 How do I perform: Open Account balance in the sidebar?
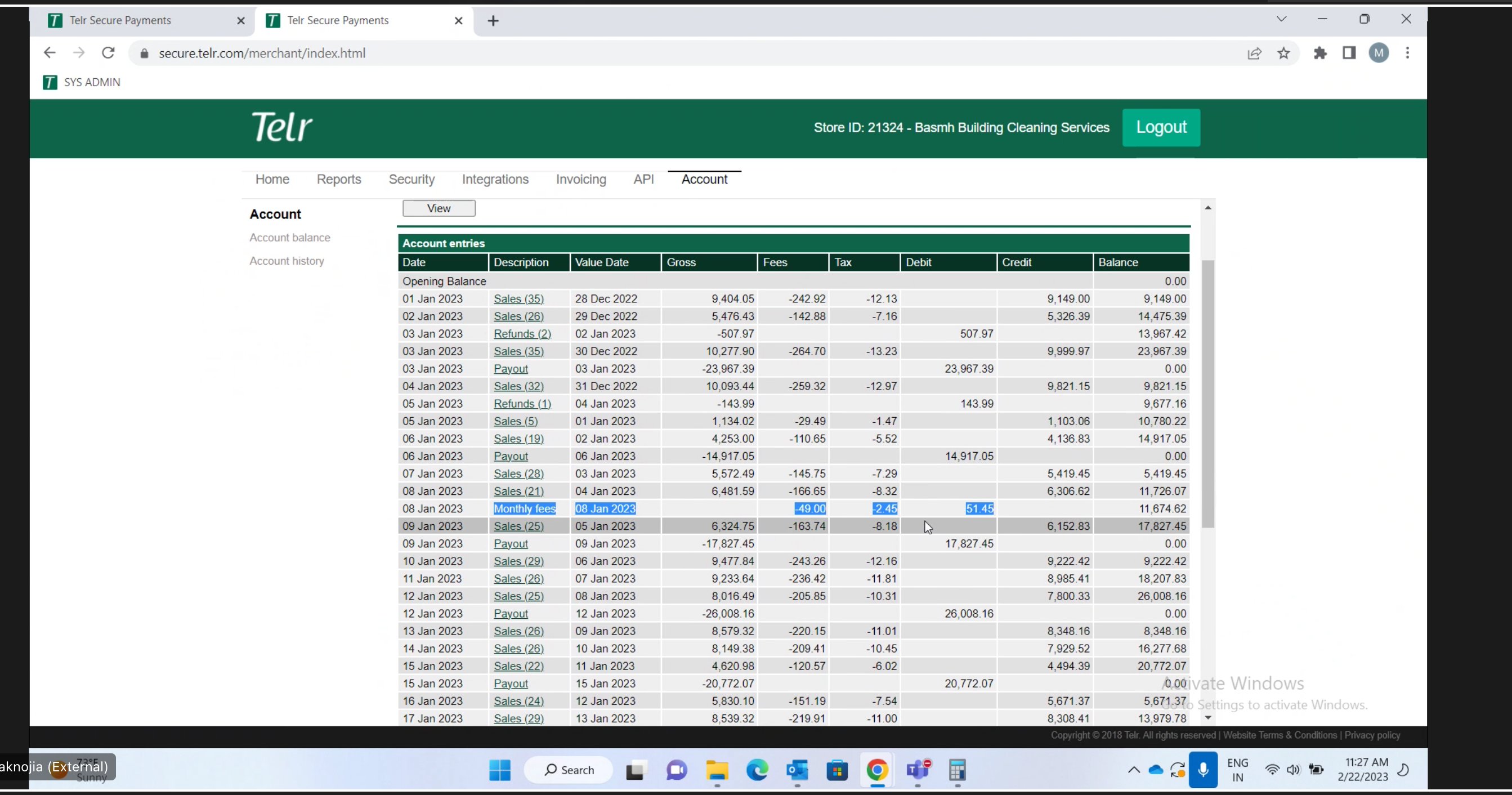click(290, 237)
